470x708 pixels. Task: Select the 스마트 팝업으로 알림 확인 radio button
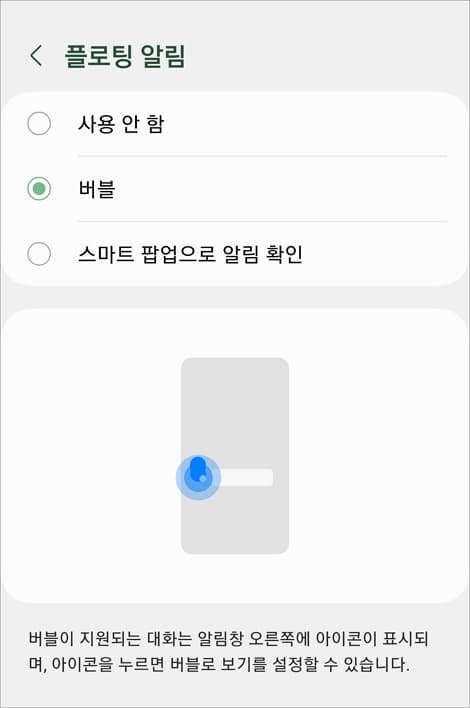[39, 254]
